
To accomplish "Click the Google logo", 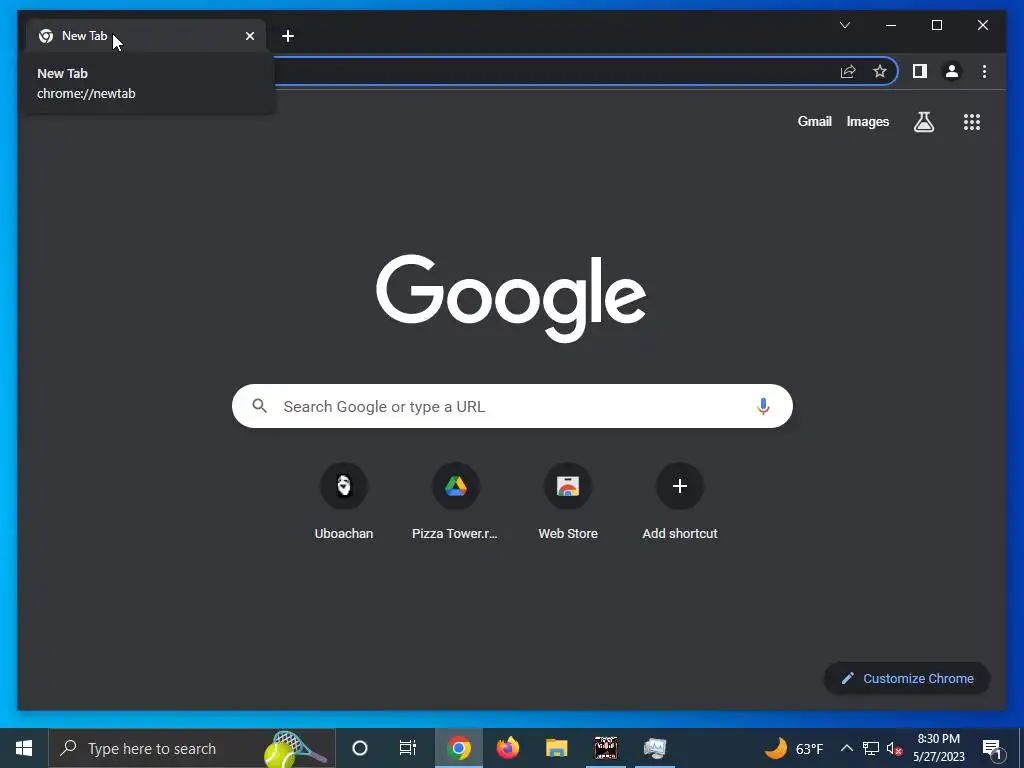I will click(x=511, y=298).
